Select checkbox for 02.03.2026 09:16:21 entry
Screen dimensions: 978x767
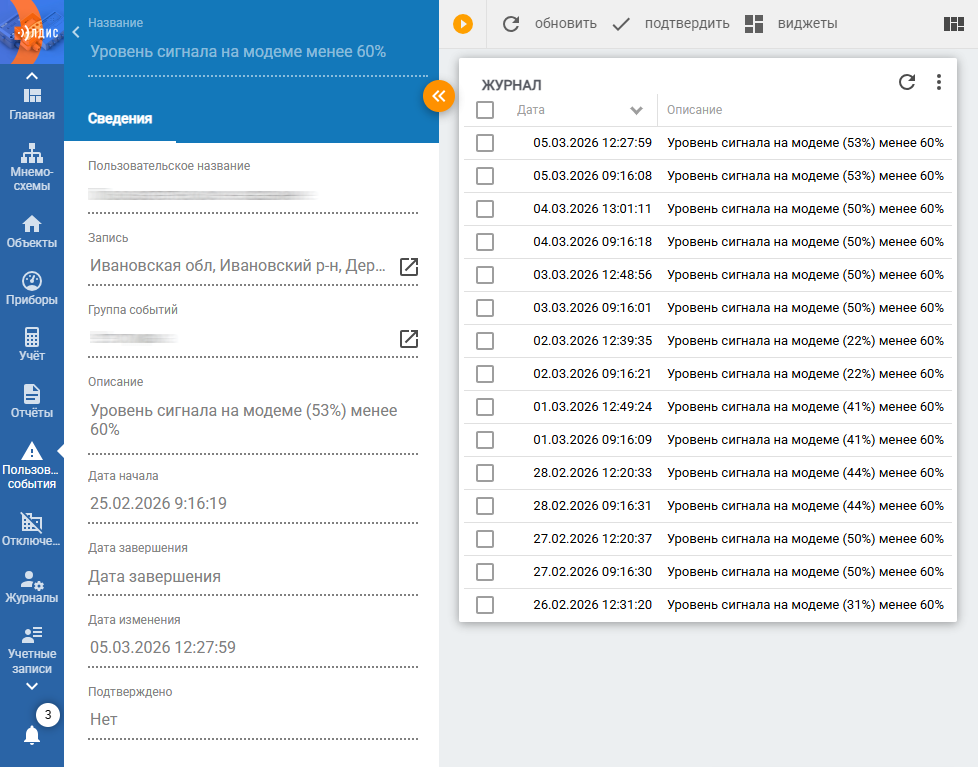click(485, 374)
